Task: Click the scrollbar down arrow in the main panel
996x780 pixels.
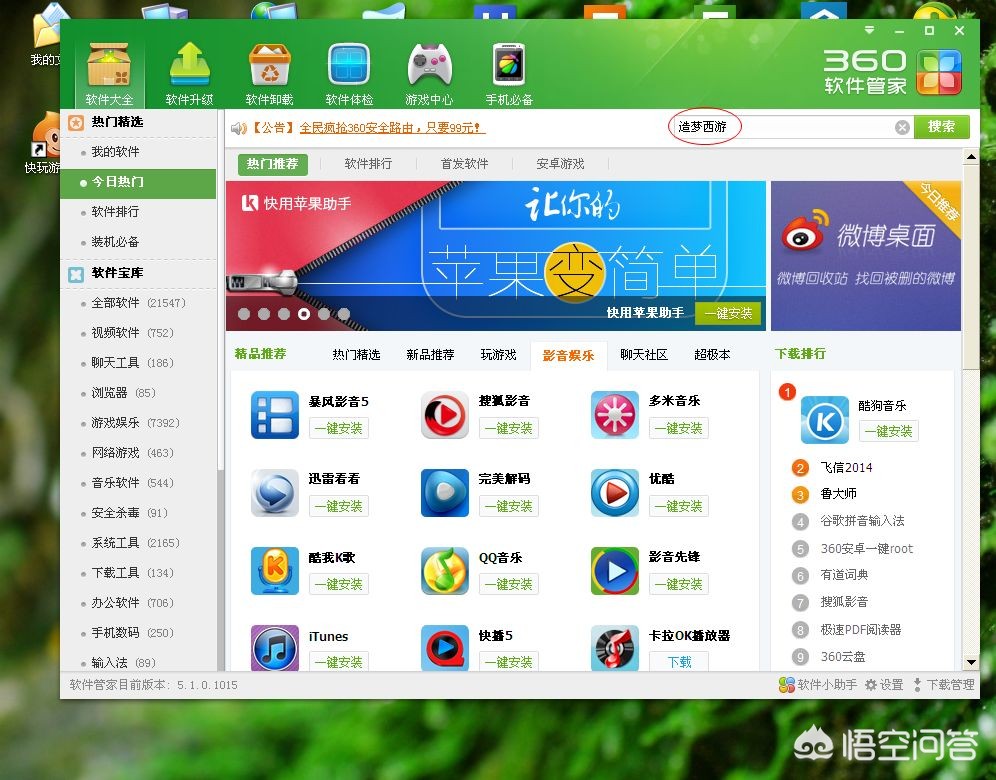Action: tap(971, 662)
